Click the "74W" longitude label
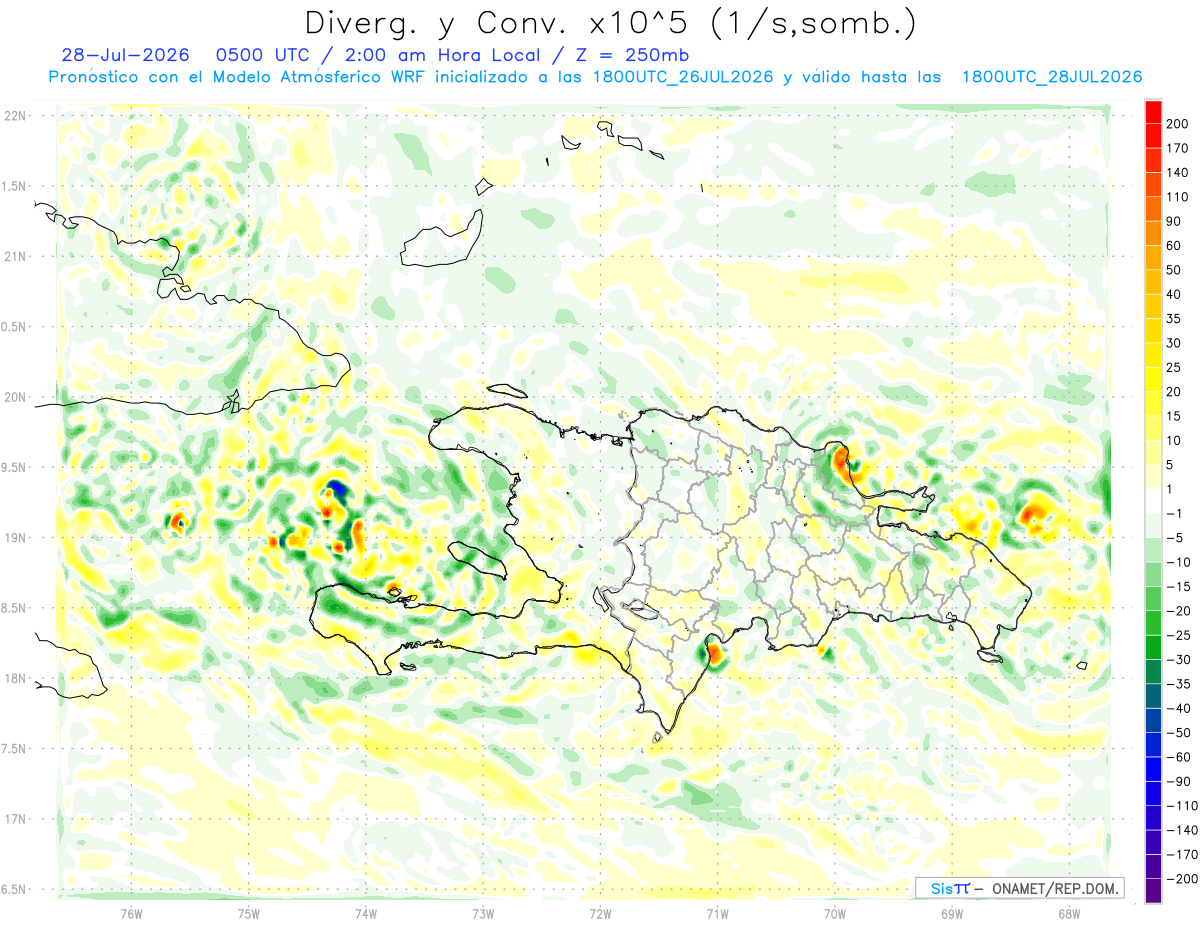Screen dimensions: 1200x927 click(366, 914)
